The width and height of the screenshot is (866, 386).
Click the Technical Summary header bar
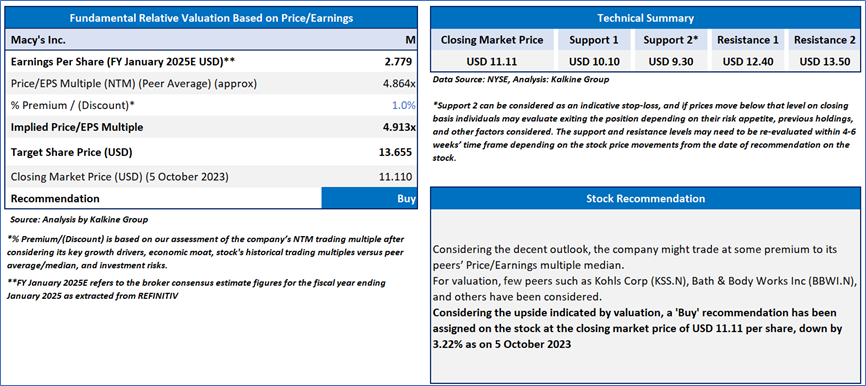point(645,18)
